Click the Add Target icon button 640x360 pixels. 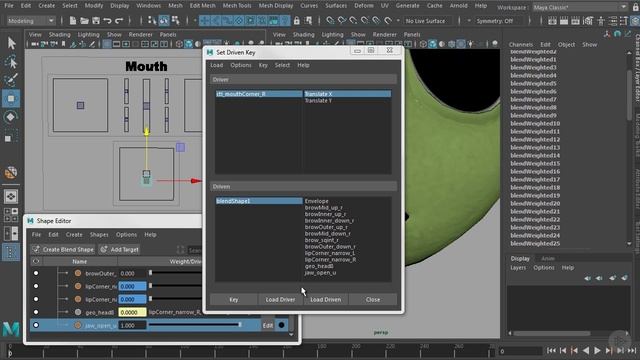tap(120, 249)
